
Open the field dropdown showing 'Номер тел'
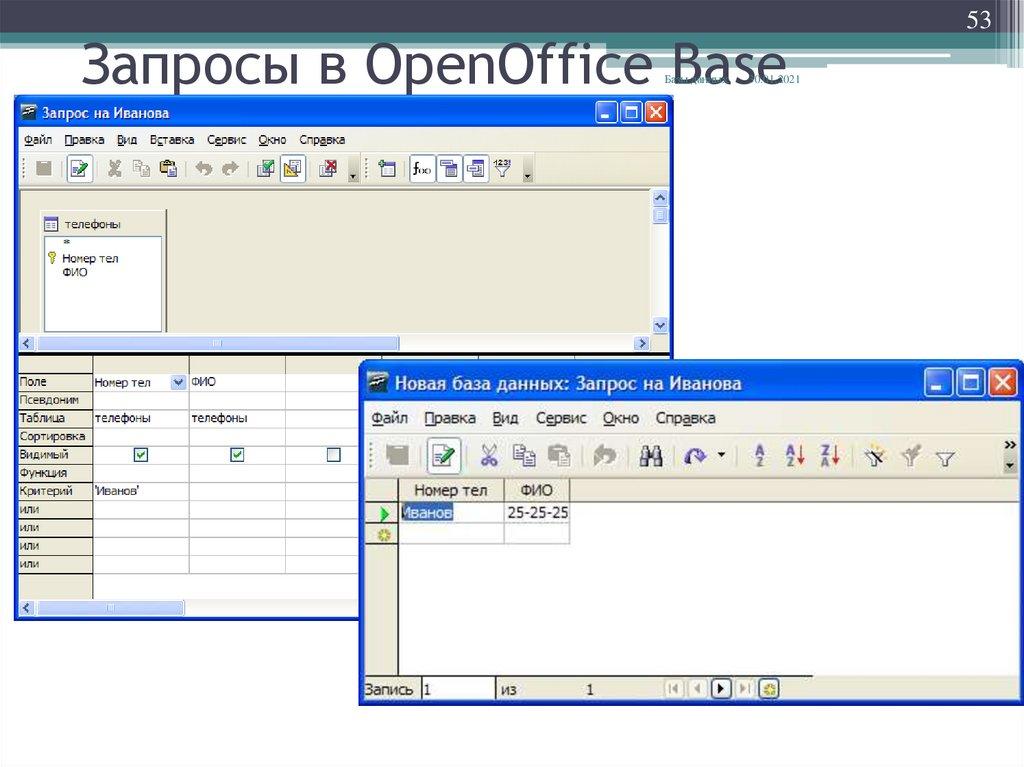pos(178,381)
